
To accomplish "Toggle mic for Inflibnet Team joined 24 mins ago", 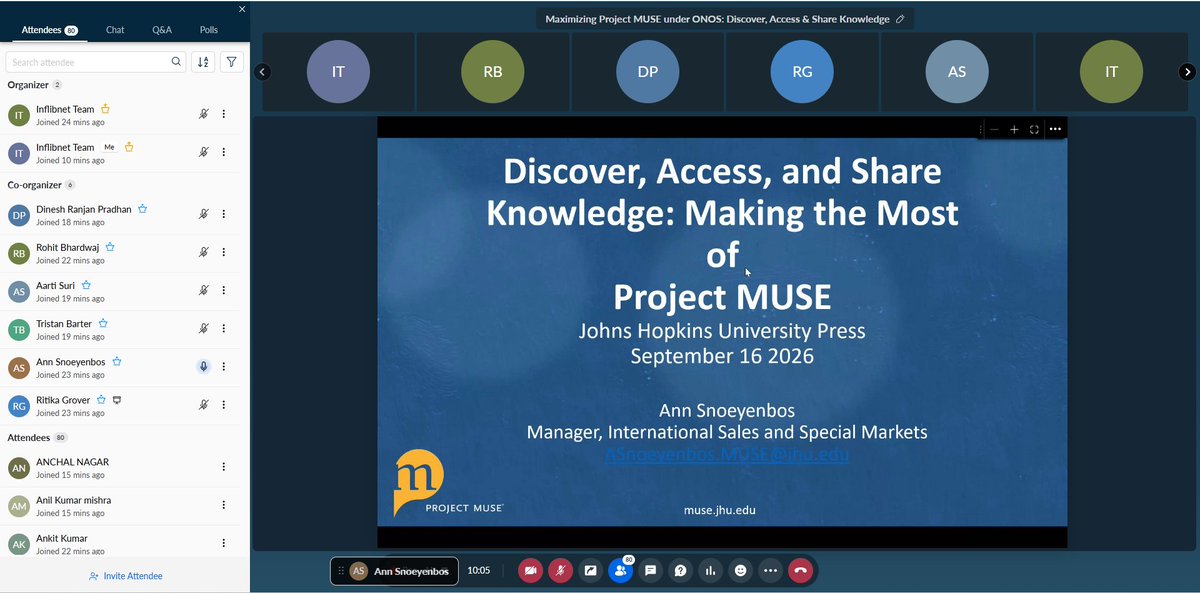I will 204,114.
